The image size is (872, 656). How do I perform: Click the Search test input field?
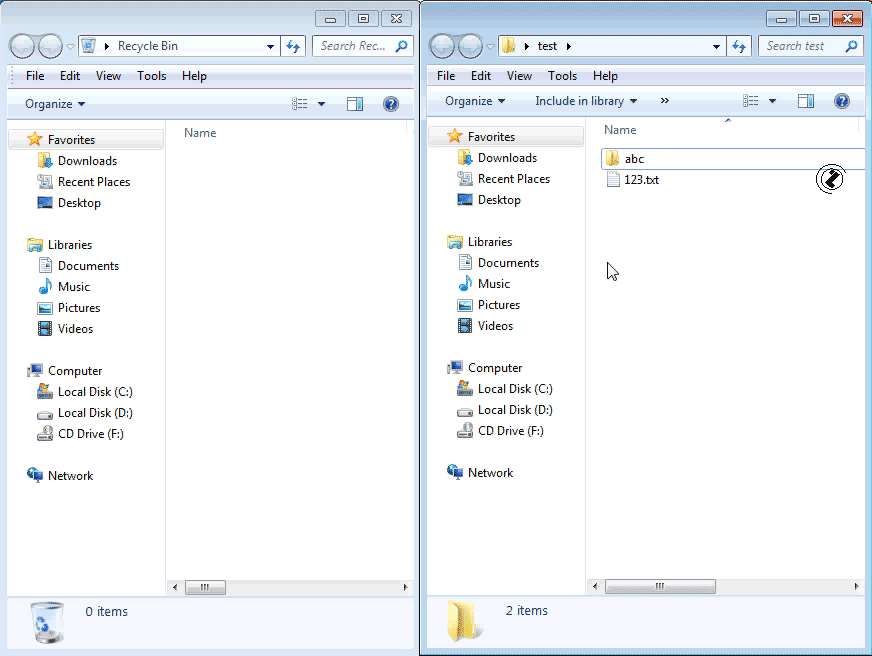click(x=802, y=46)
